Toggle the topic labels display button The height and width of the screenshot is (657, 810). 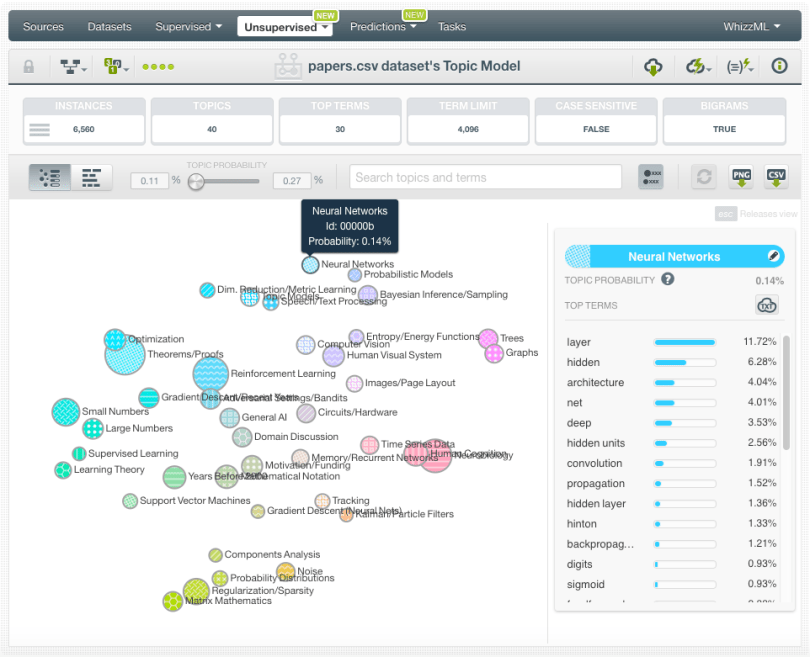point(650,177)
